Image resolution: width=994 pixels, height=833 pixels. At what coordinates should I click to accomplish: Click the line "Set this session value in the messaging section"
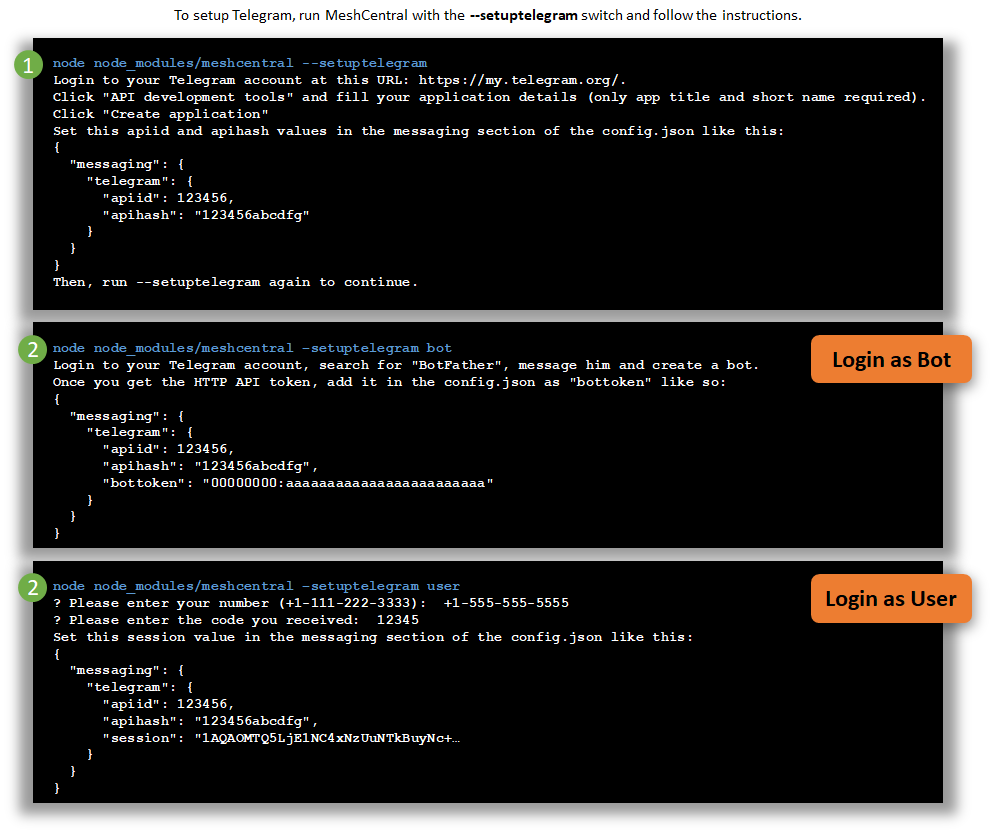pos(373,637)
